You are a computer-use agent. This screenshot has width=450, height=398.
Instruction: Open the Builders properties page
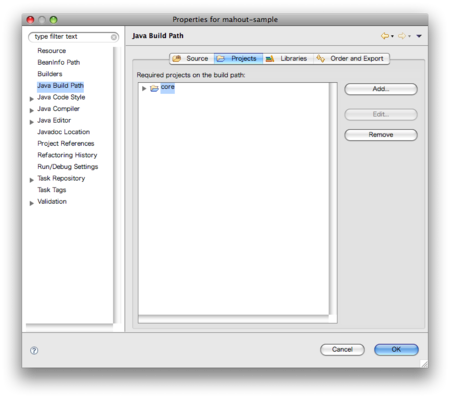[x=50, y=74]
